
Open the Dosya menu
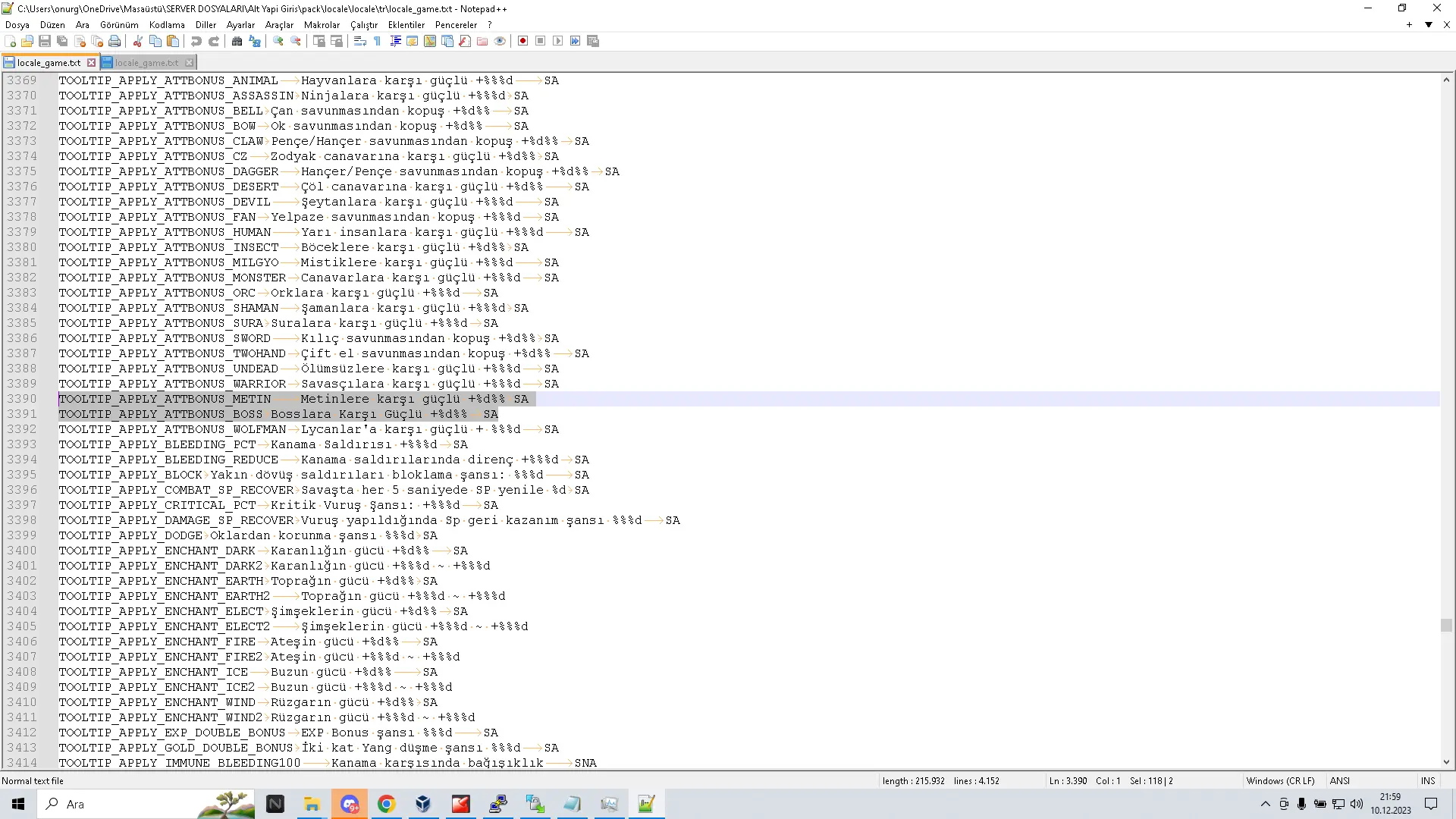click(17, 24)
